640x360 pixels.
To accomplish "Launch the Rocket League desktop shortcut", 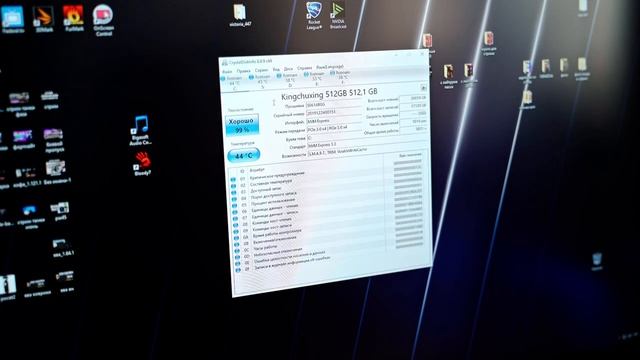I will coord(314,16).
